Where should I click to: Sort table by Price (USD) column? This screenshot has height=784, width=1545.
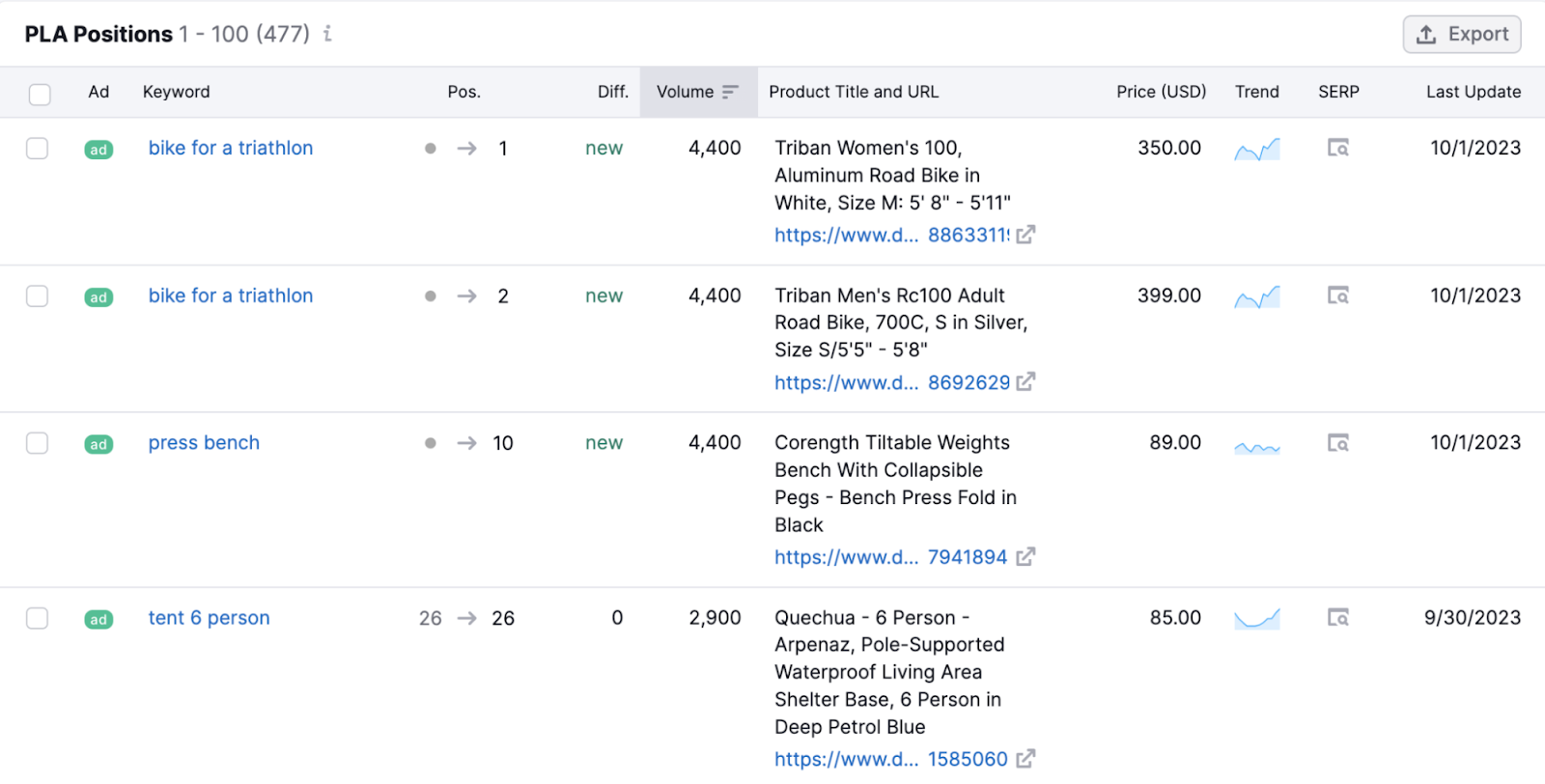1161,93
